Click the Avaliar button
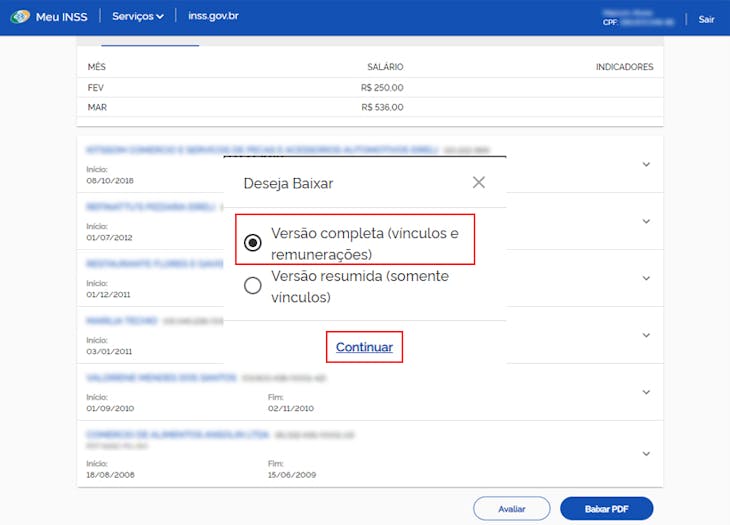Screen dimensions: 730x525 coord(512,509)
